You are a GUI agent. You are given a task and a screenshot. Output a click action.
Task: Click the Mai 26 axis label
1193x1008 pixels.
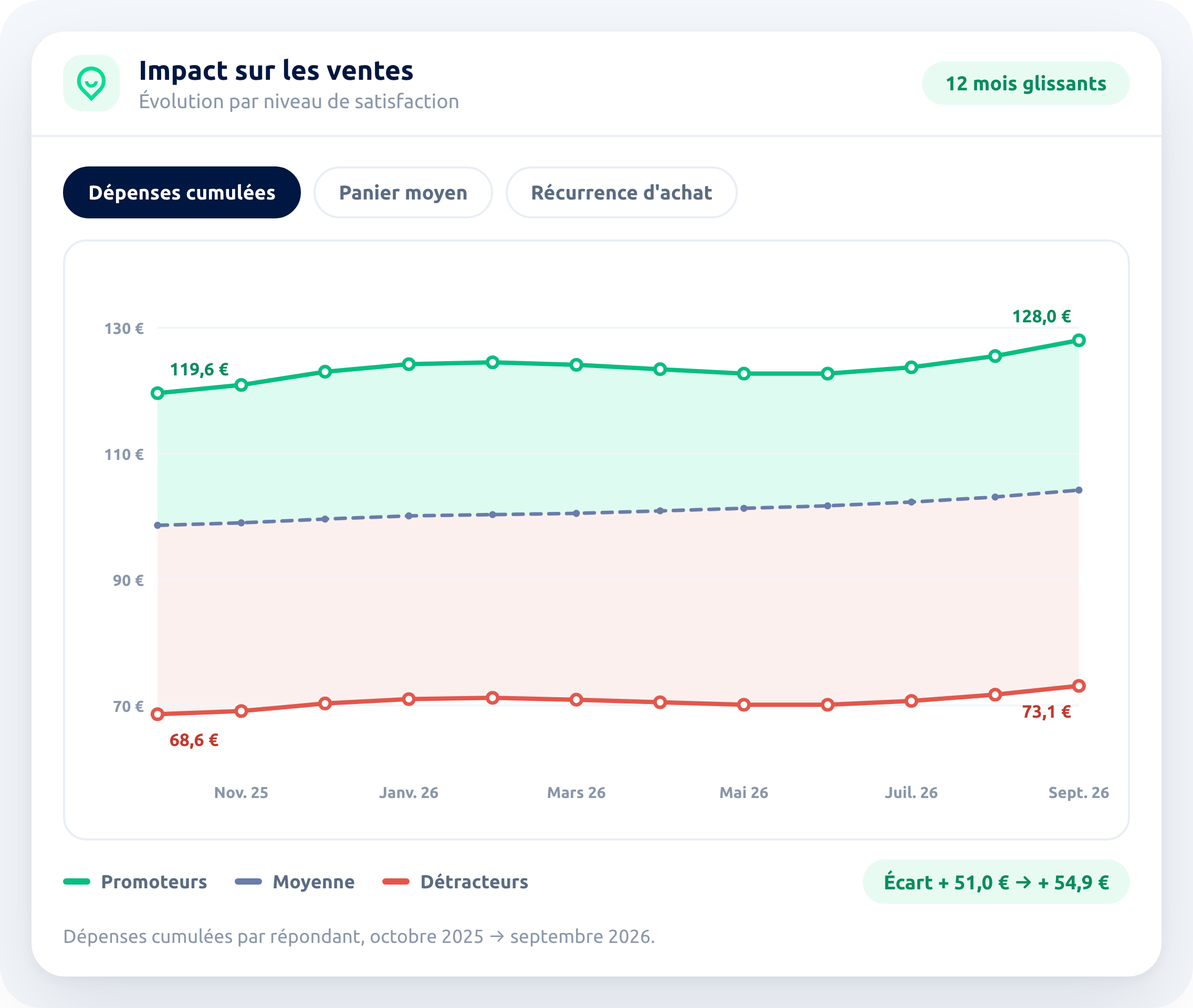tap(744, 793)
